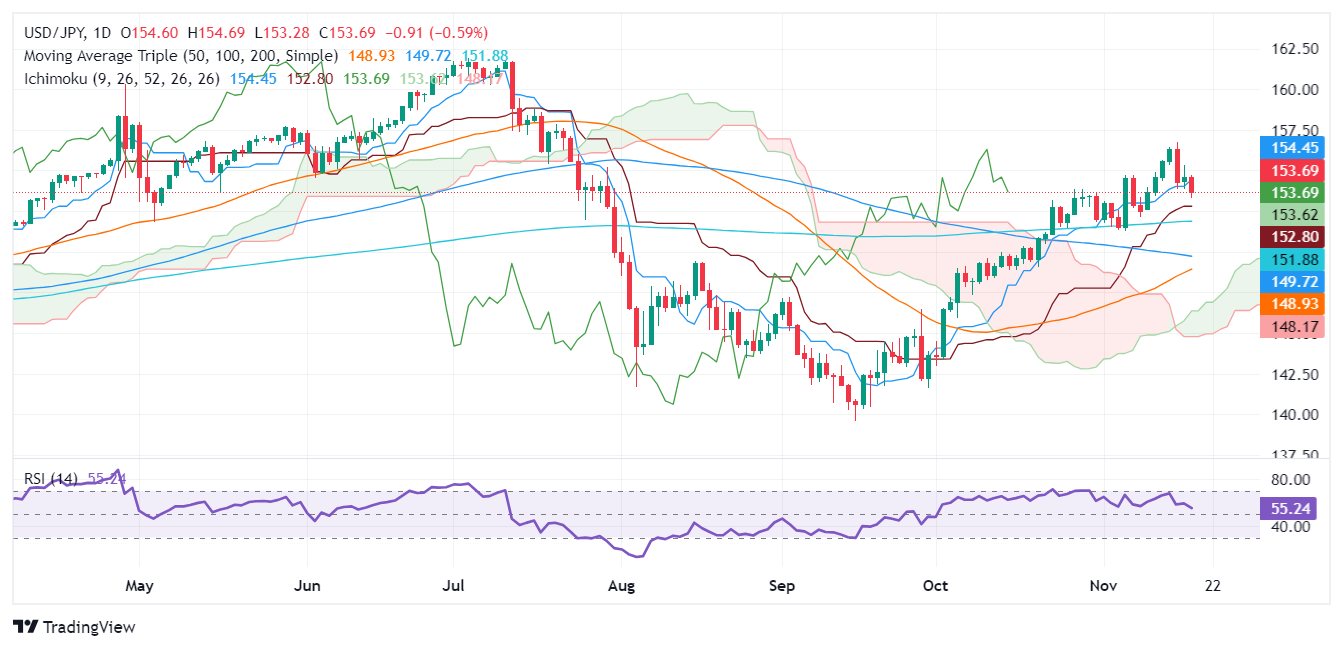Screen dimensions: 1343x650
Task: Select cyan 151.88 price axis tag
Action: [x=1297, y=259]
